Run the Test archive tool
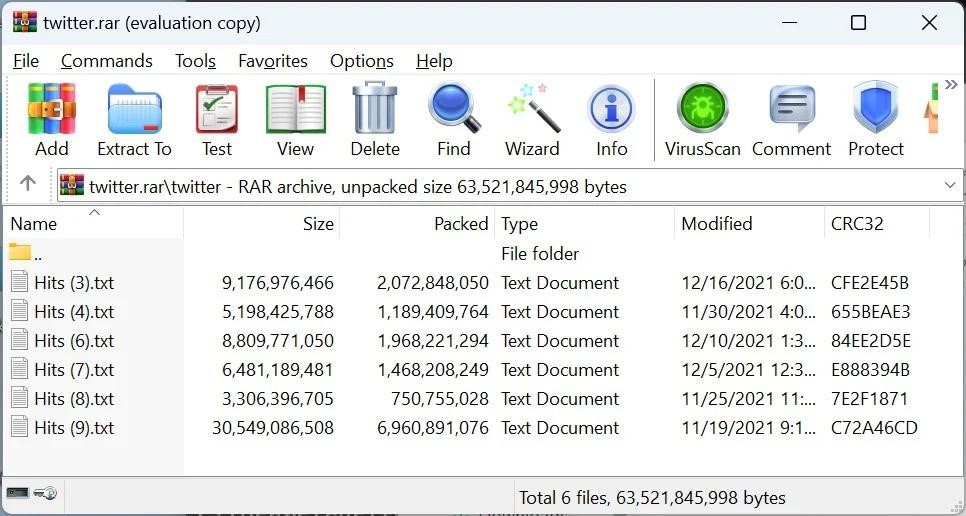The height and width of the screenshot is (516, 966). pos(216,120)
